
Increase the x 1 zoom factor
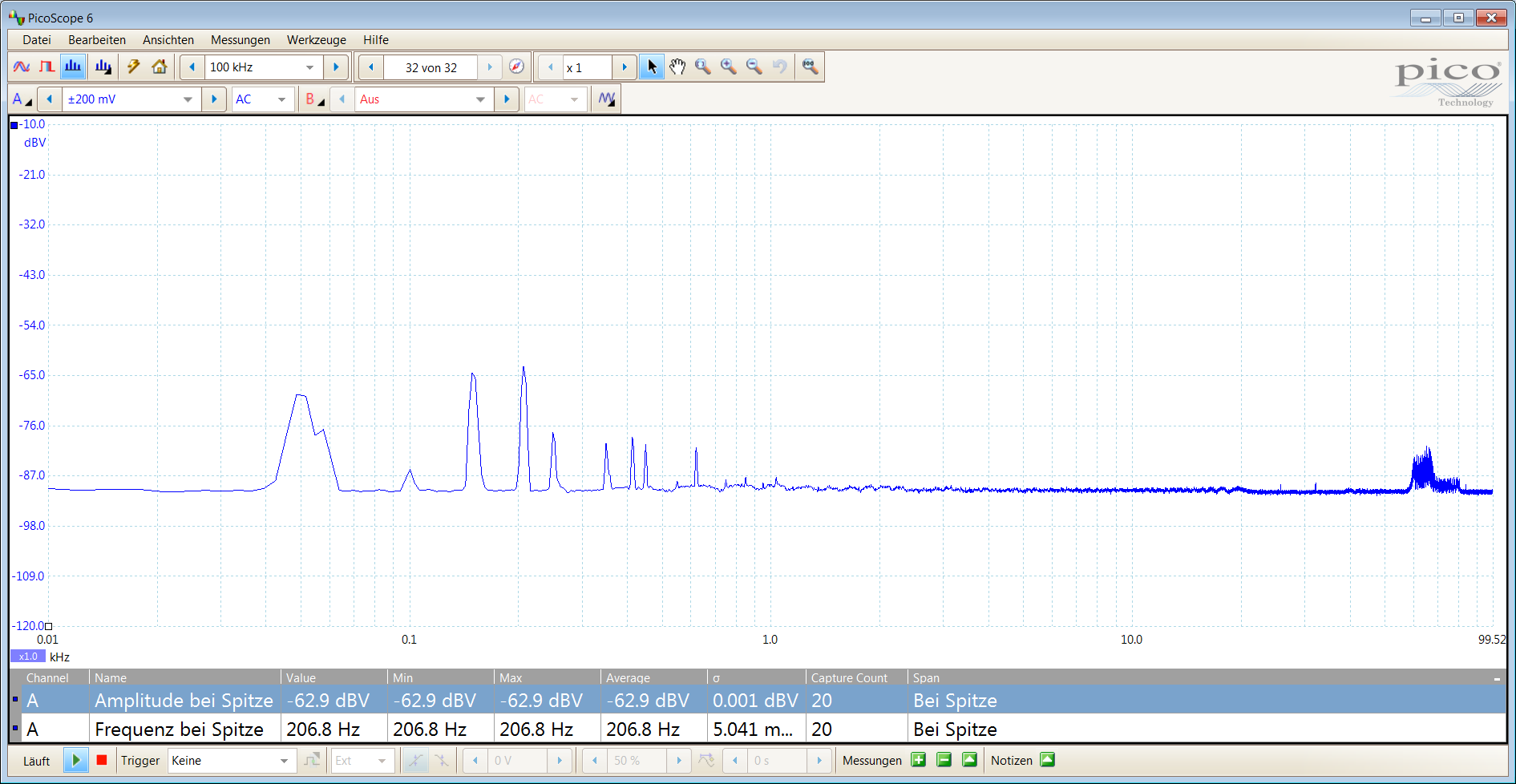point(625,67)
